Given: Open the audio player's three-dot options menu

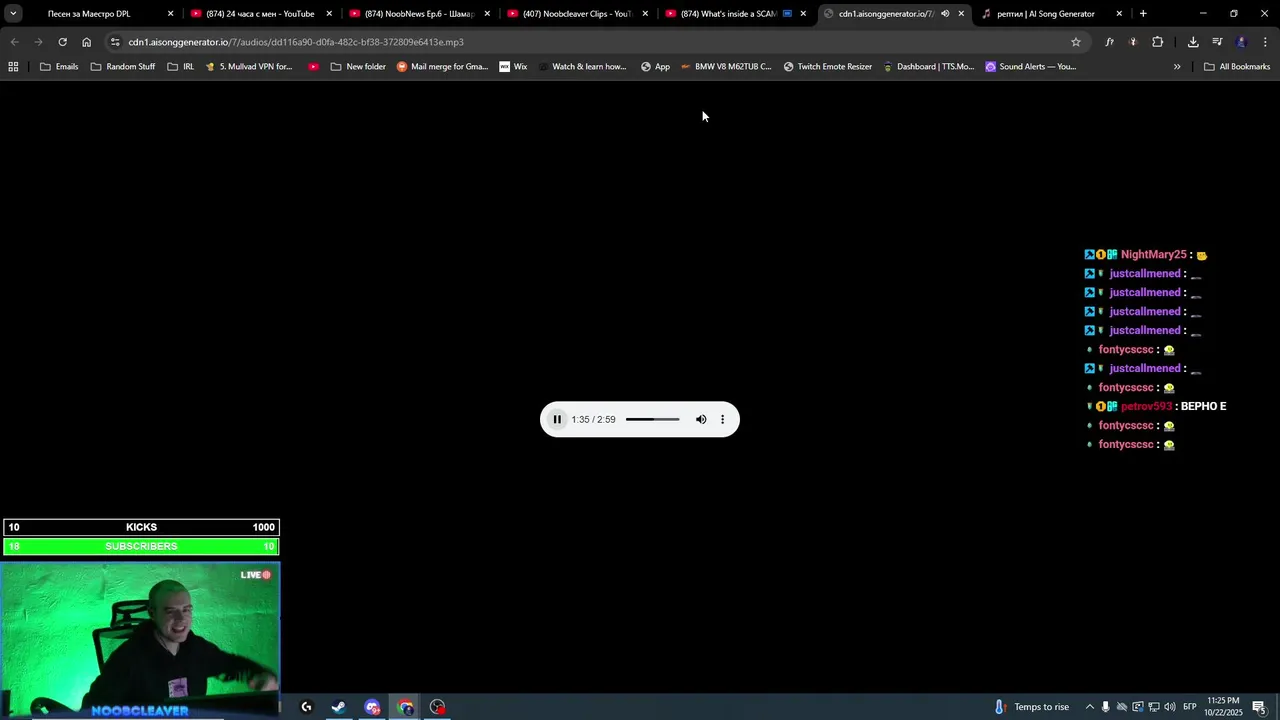Looking at the screenshot, I should pos(722,419).
